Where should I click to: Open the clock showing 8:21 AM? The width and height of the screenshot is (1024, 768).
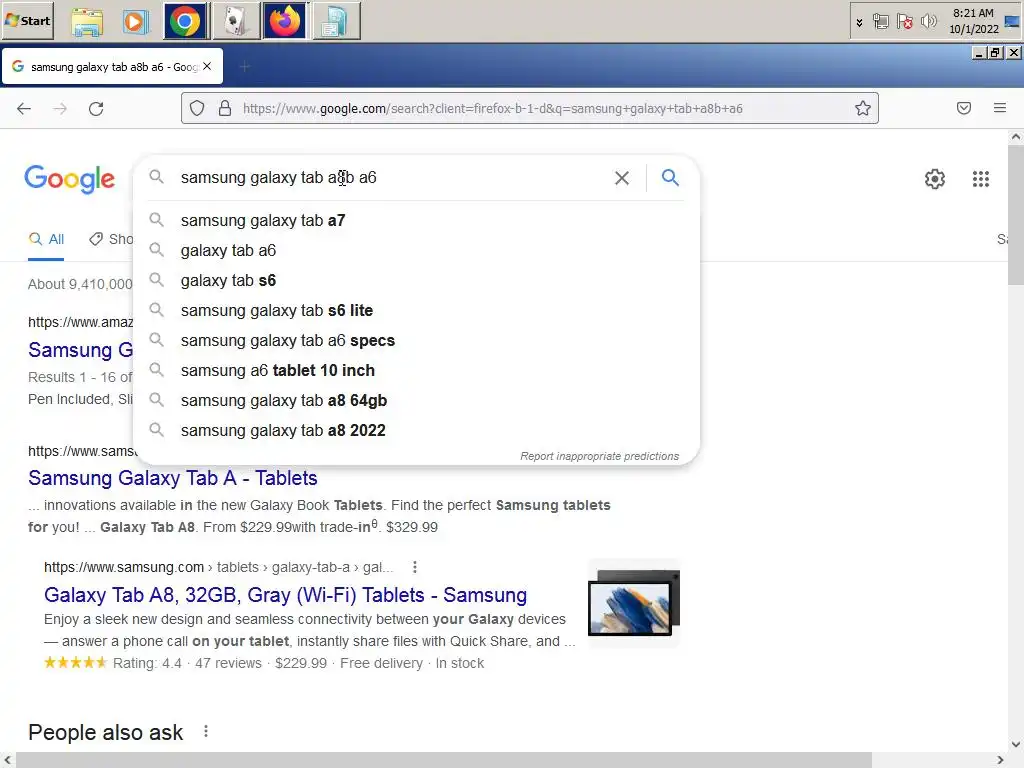point(973,21)
